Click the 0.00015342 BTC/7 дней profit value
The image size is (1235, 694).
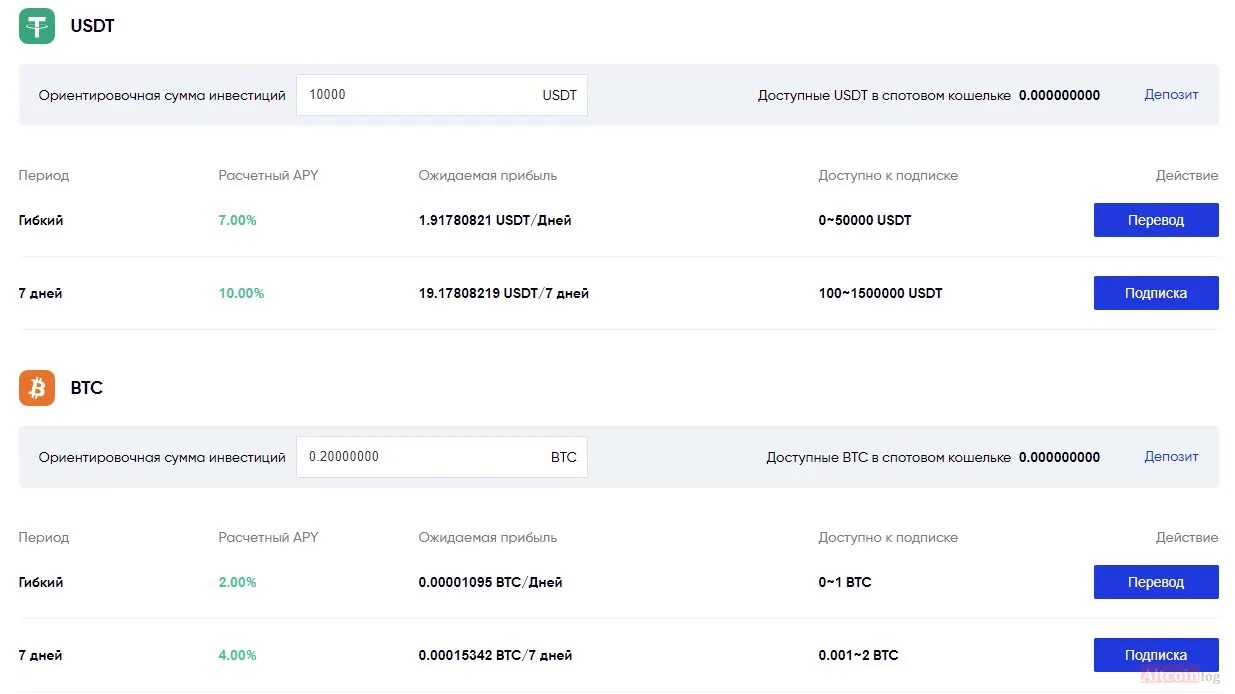(x=495, y=655)
